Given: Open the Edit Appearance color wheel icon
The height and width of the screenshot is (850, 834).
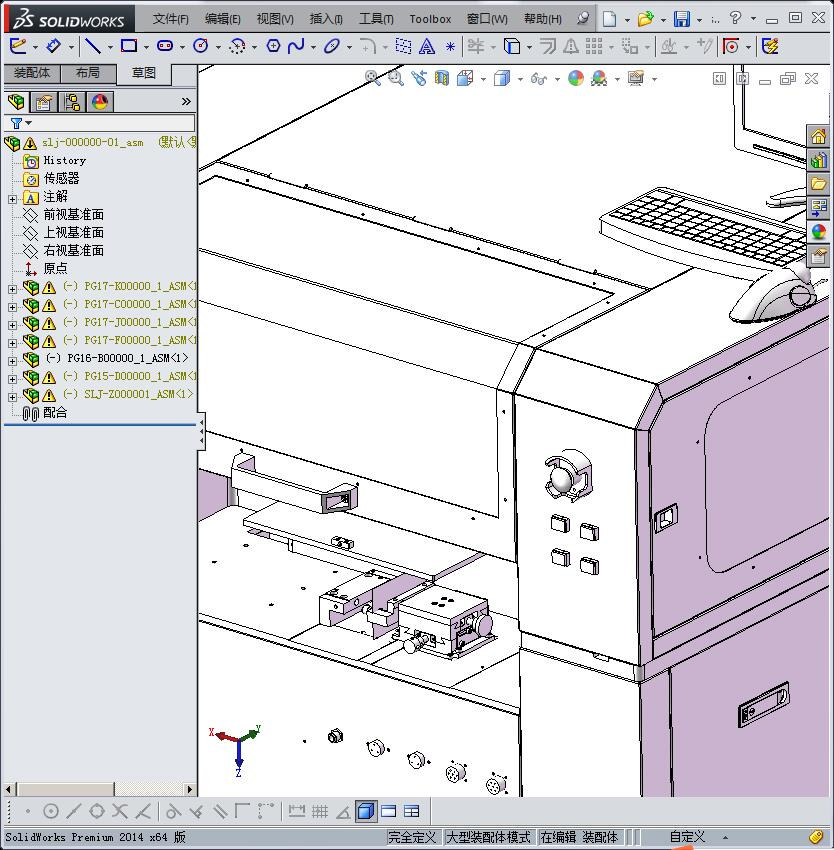Looking at the screenshot, I should pos(575,78).
